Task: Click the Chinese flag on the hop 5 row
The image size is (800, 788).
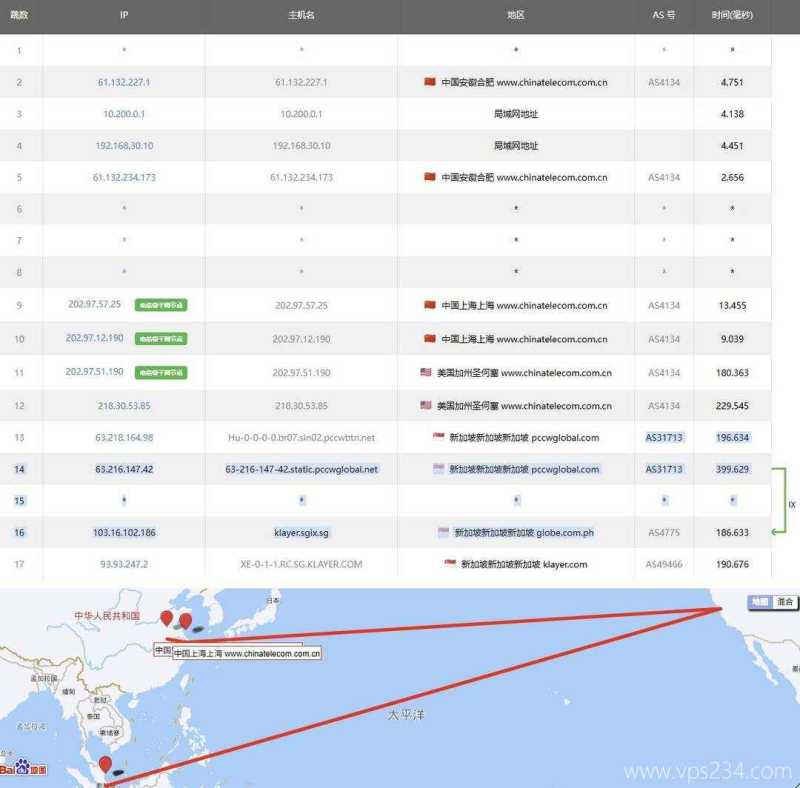Action: click(430, 177)
